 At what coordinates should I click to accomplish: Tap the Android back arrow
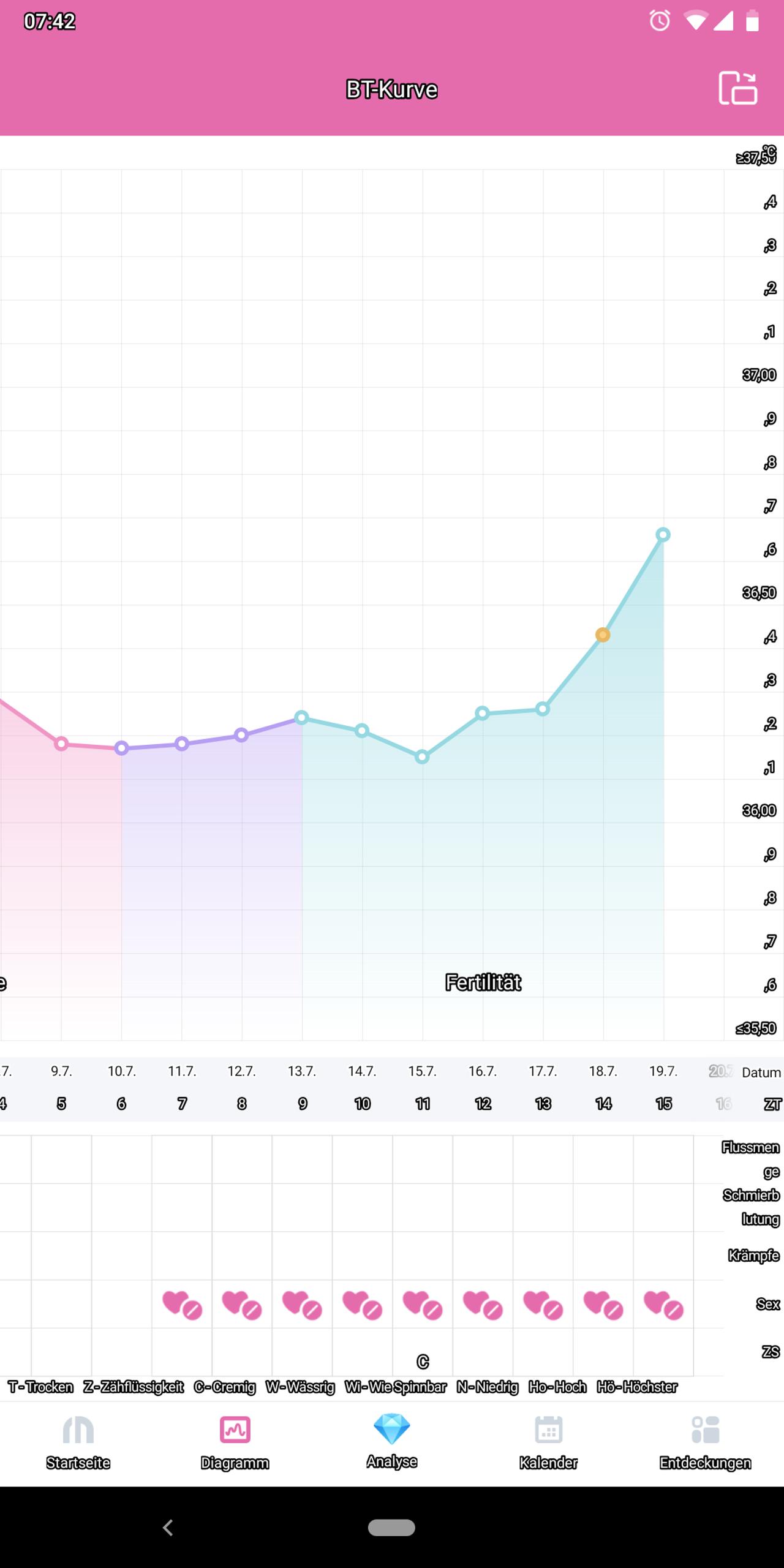point(168,1528)
